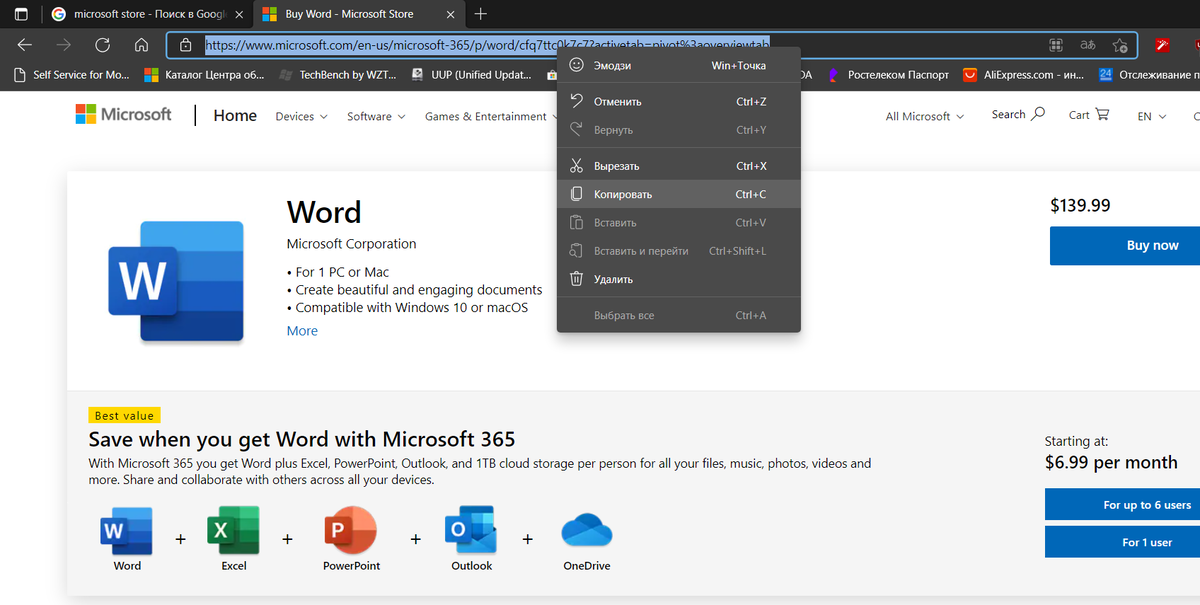Open Ростелеком Паспорт bookmark
Image resolution: width=1200 pixels, height=605 pixels.
tap(888, 74)
